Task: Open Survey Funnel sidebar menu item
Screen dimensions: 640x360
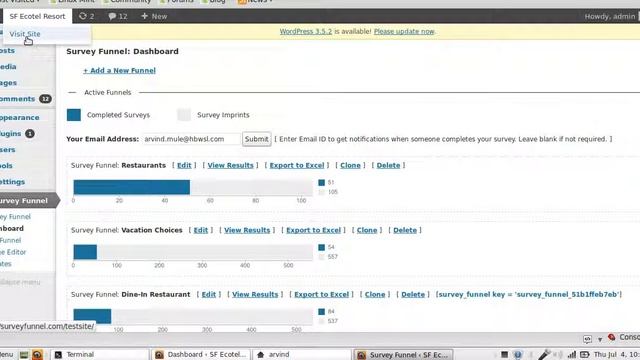Action: coord(27,200)
